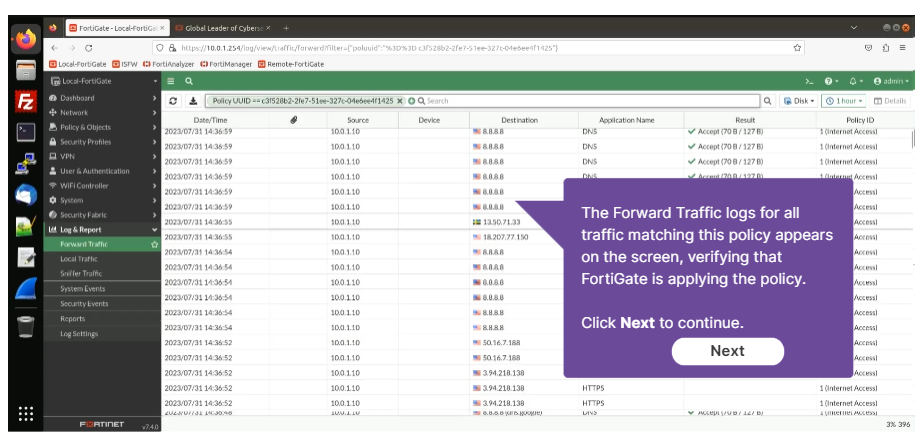Open Thunderbird mail from the dock
The width and height of the screenshot is (922, 448).
point(26,195)
